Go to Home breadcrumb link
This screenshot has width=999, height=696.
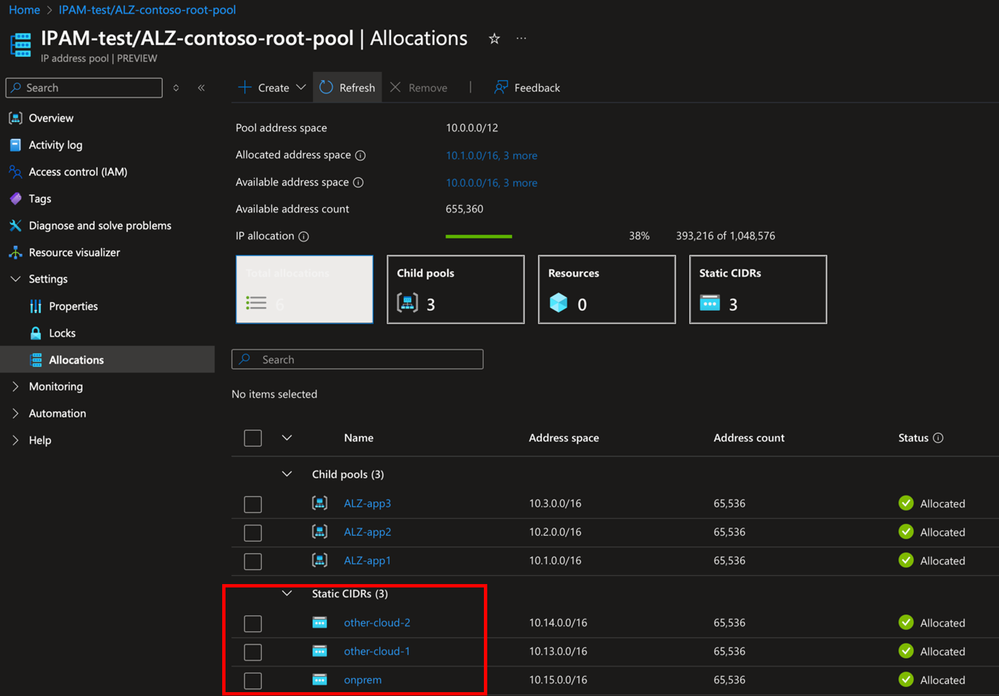click(24, 10)
